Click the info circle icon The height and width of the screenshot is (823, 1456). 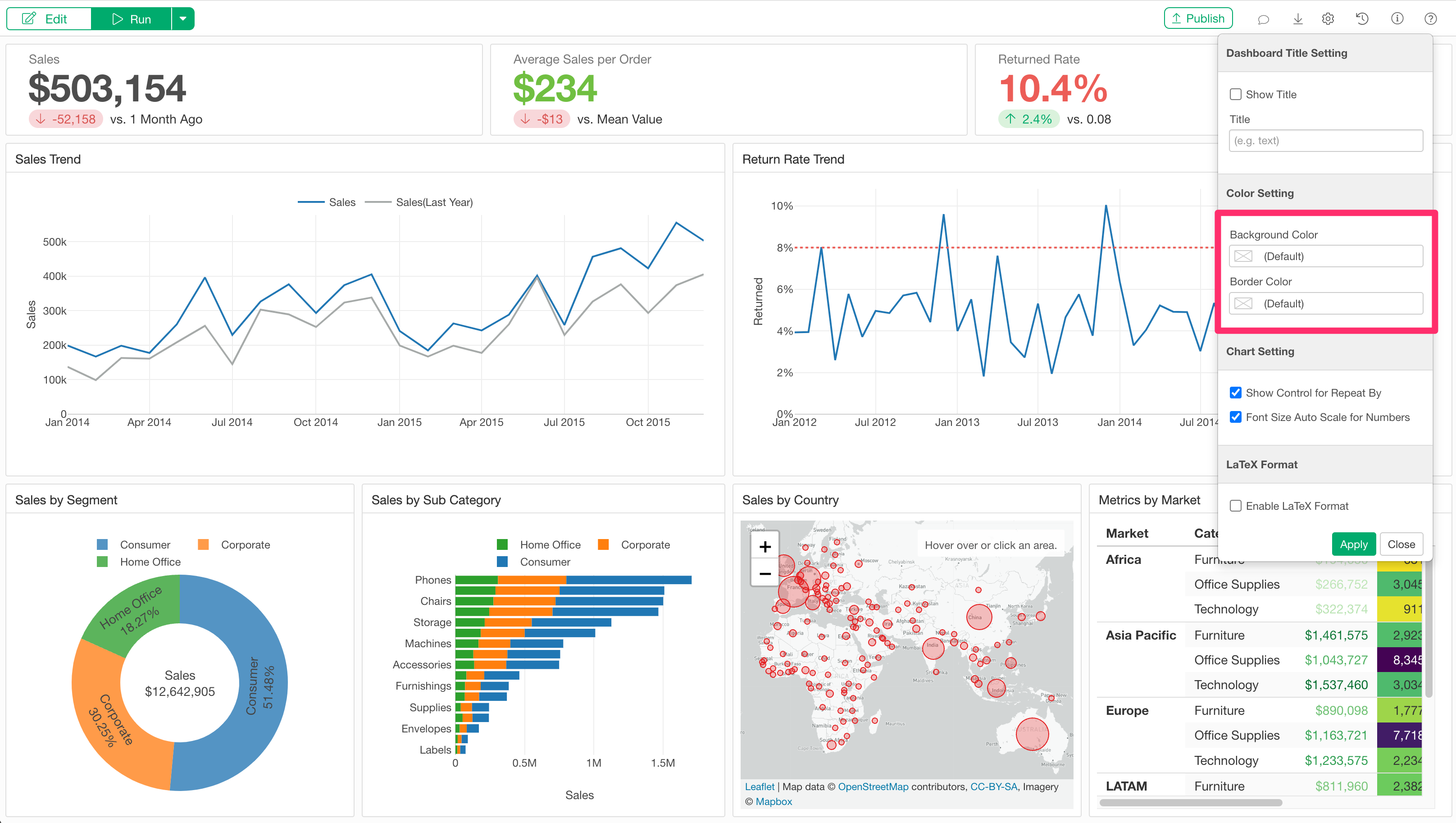tap(1397, 19)
